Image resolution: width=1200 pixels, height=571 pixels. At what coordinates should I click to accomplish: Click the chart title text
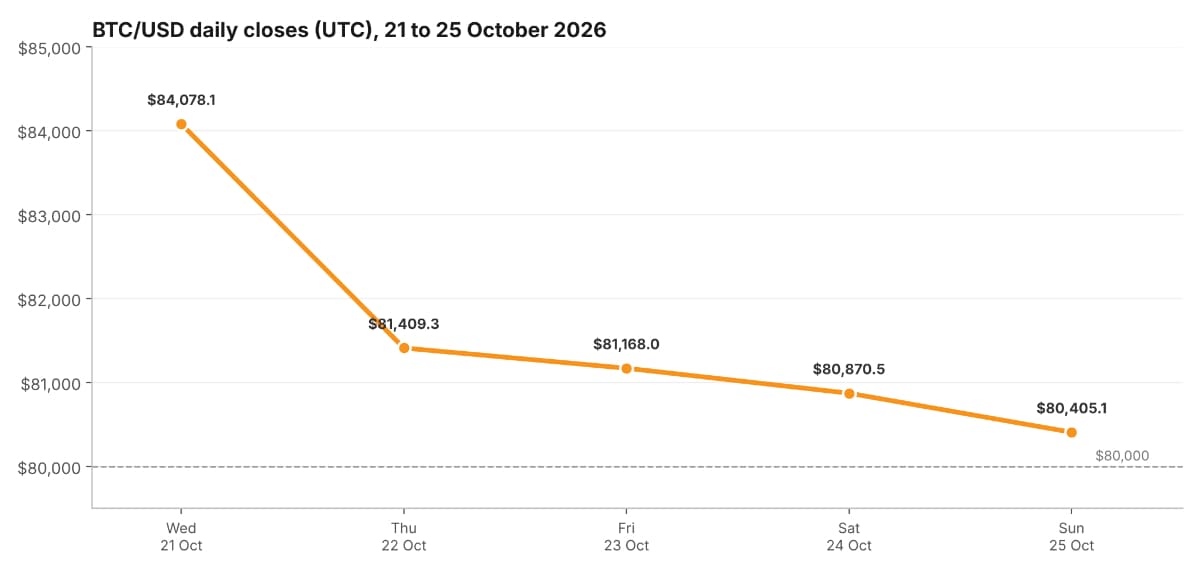tap(349, 30)
